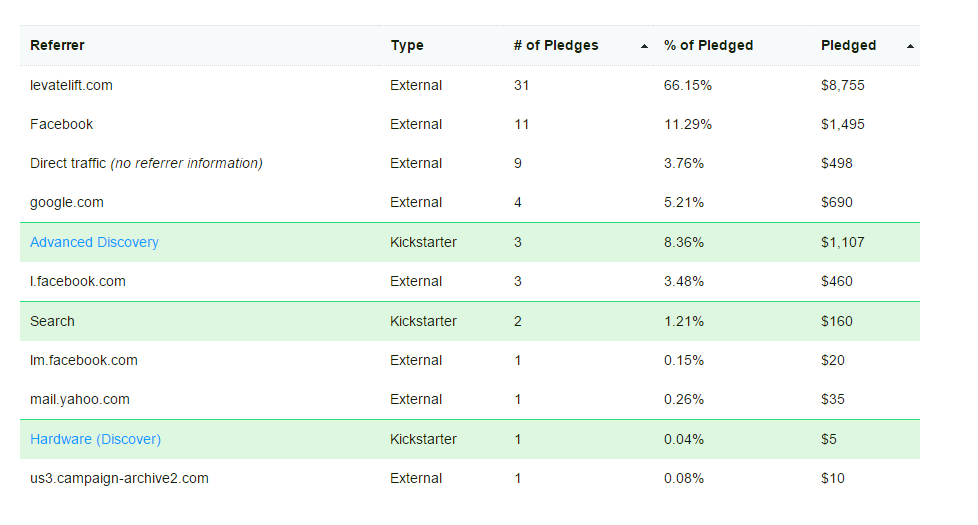
Task: Select the us3.campaign-archive2.com row
Action: pos(119,478)
